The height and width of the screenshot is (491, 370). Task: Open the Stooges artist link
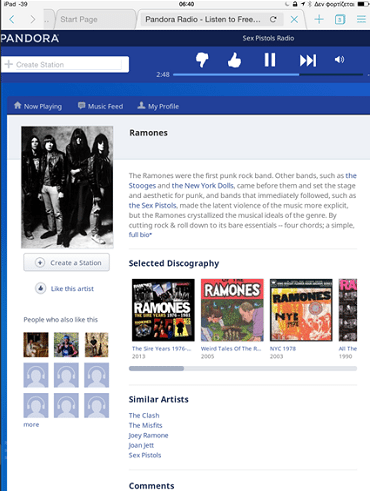pyautogui.click(x=142, y=186)
